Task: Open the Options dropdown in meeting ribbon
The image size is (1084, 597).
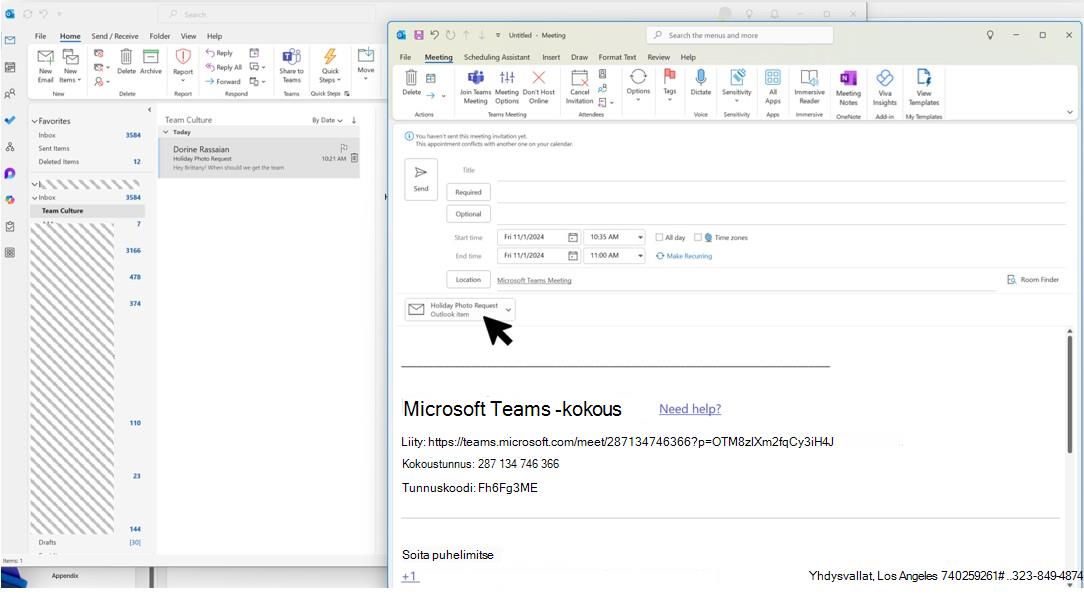Action: (638, 86)
